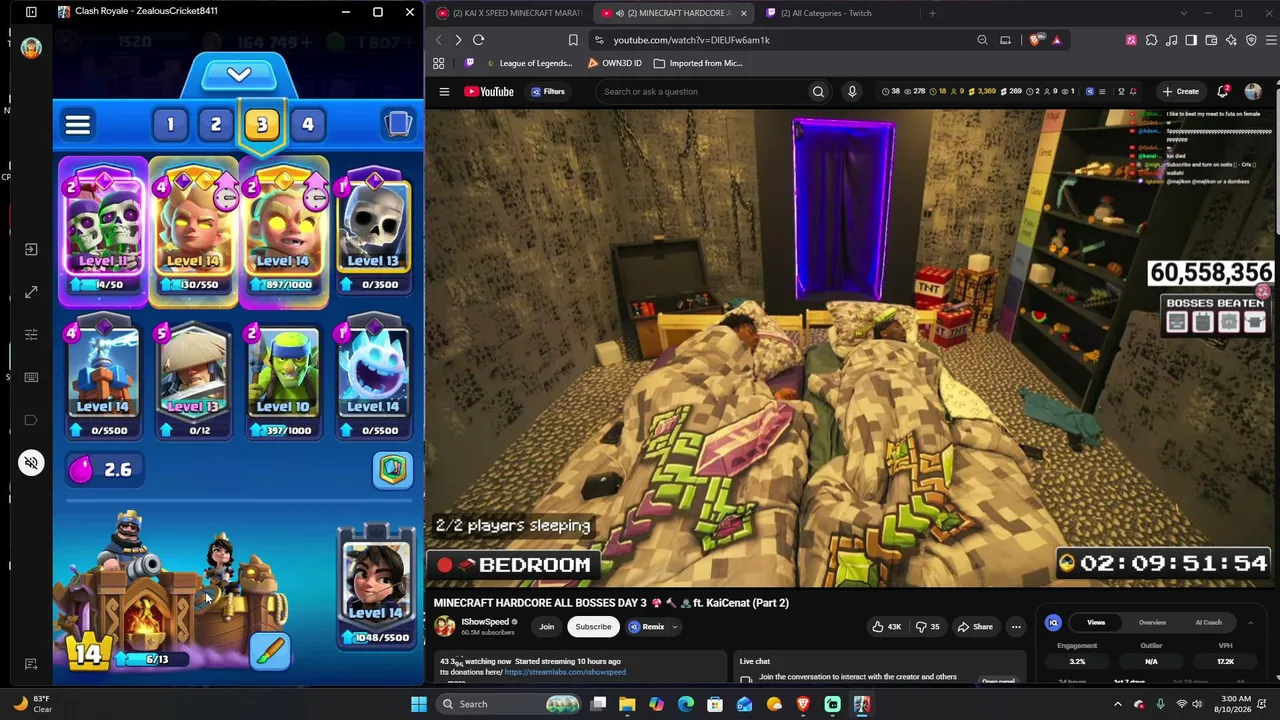Viewport: 1280px width, 720px height.
Task: Open File Explorer from the taskbar
Action: 627,704
